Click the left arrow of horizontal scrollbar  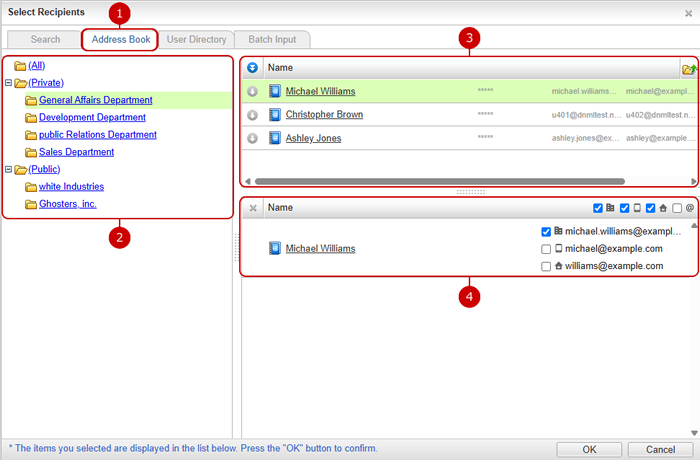tap(248, 181)
